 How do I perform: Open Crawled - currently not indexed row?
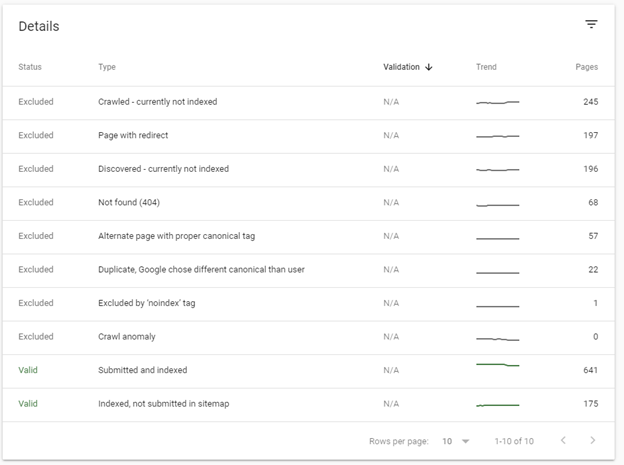tap(157, 102)
